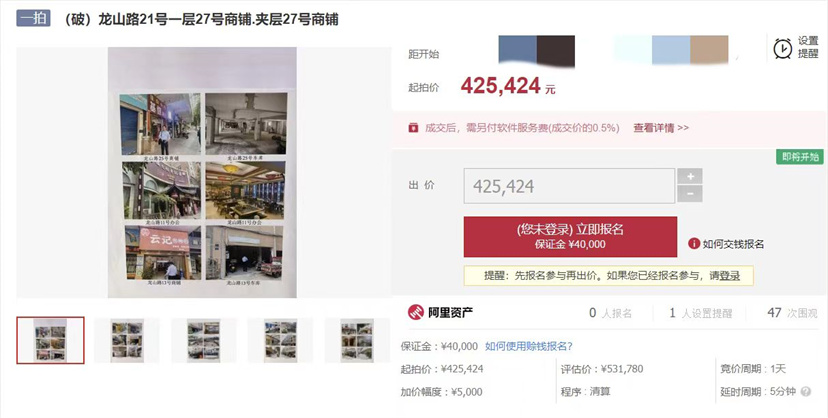The width and height of the screenshot is (828, 418).
Task: Select the fourth photo thumbnail
Action: (280, 340)
